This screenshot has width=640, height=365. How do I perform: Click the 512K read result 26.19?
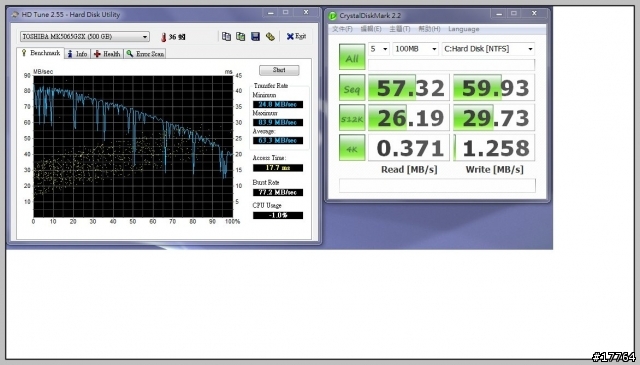click(x=409, y=118)
